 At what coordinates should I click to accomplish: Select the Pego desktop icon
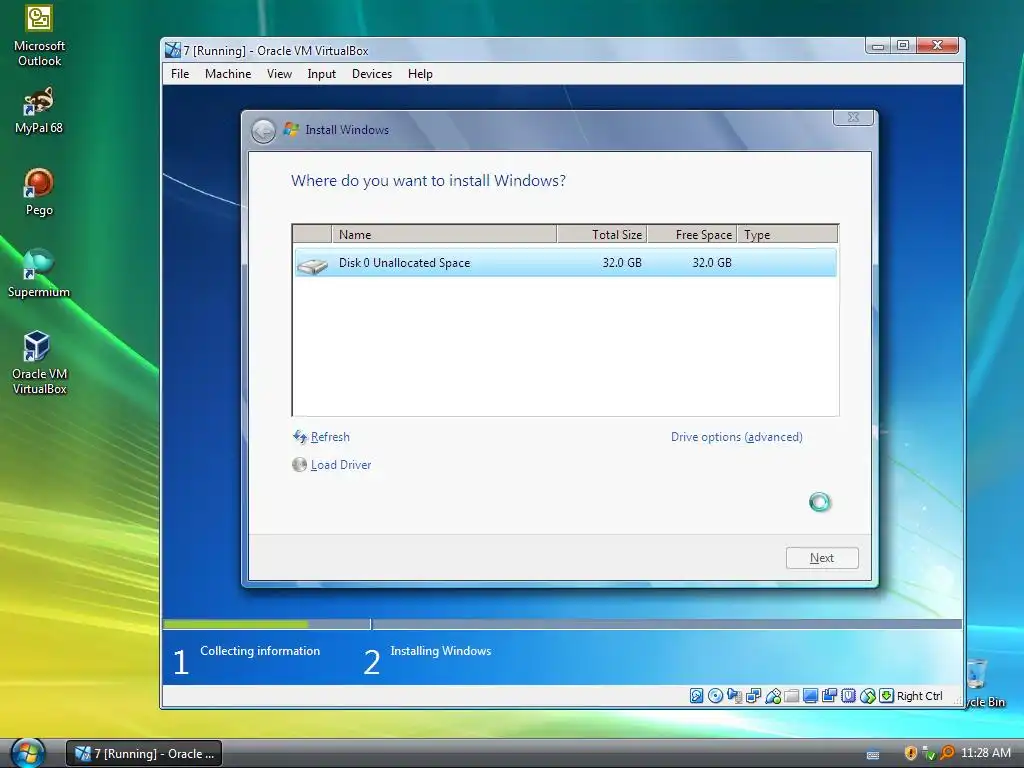pyautogui.click(x=39, y=193)
